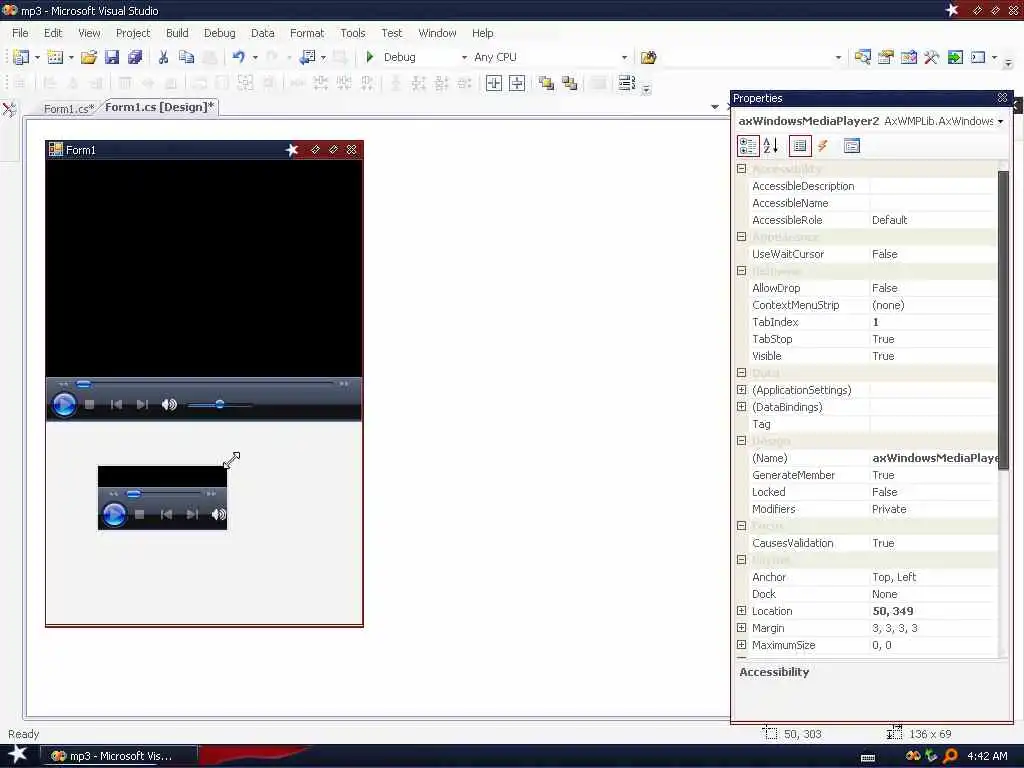Toggle the Properties list view button
The height and width of the screenshot is (768, 1024).
pyautogui.click(x=800, y=146)
